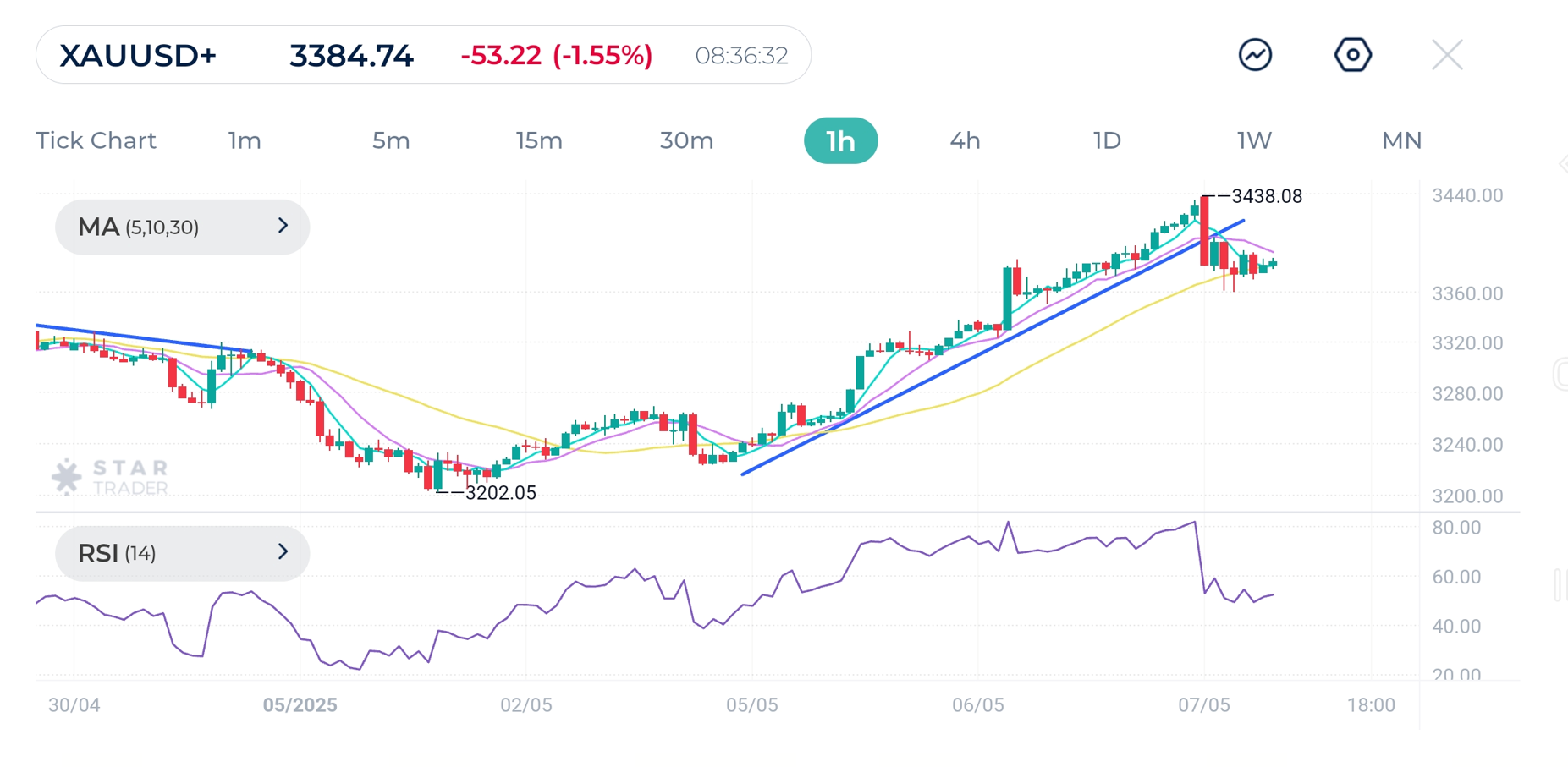
Task: Switch to Tick Chart view
Action: point(96,140)
